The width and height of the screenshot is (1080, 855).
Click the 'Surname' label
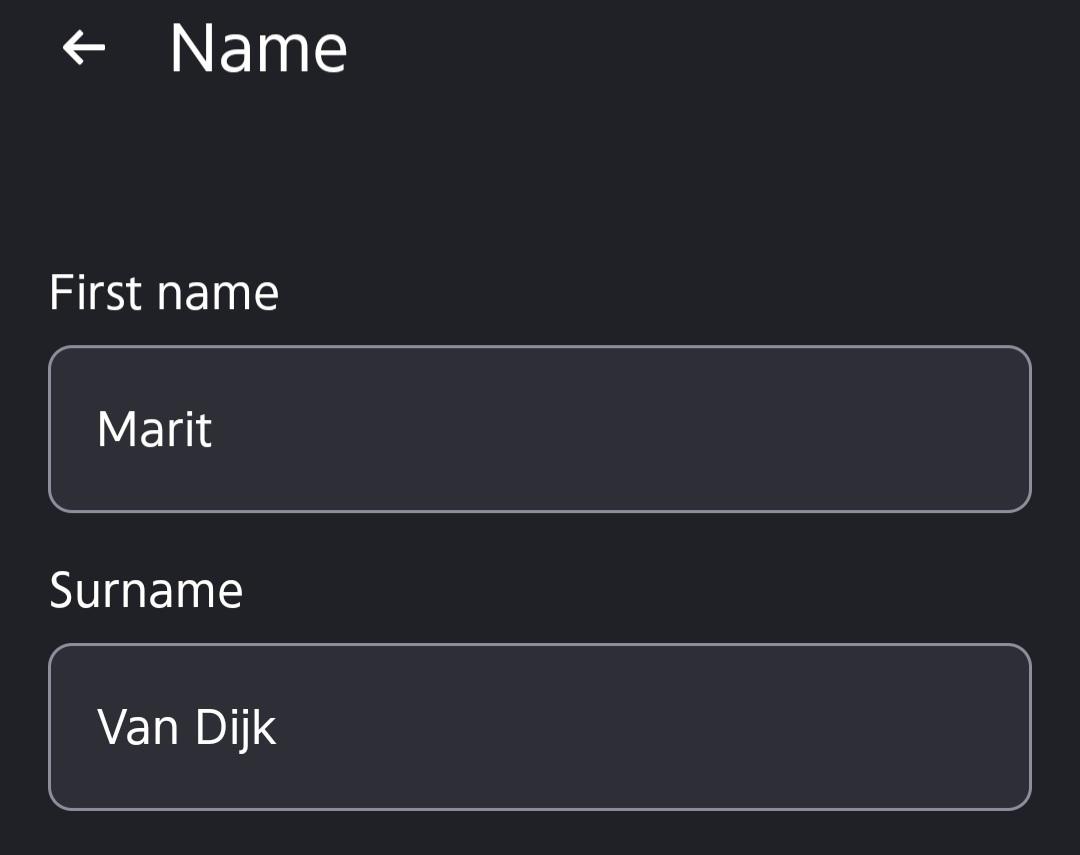coord(146,590)
